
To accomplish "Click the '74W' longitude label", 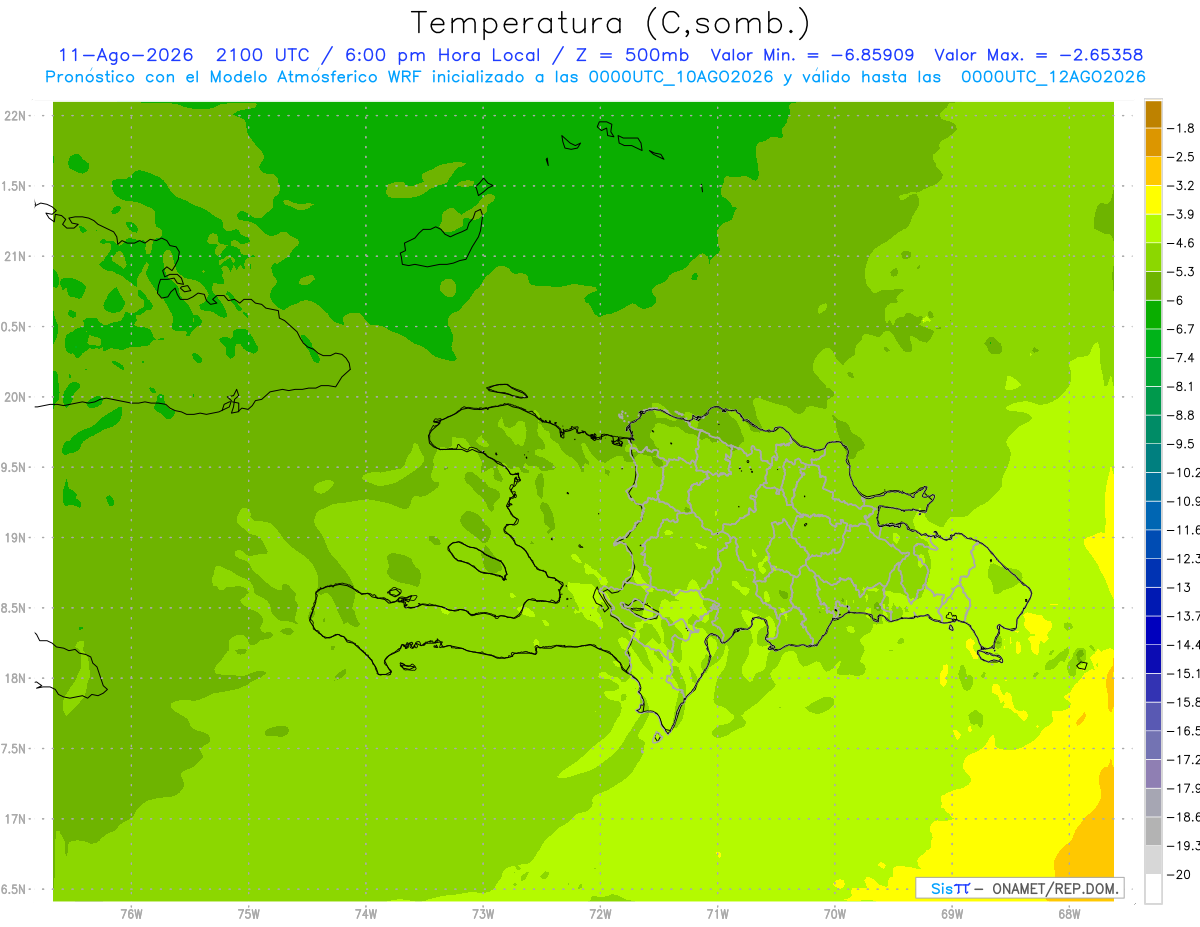I will point(366,913).
